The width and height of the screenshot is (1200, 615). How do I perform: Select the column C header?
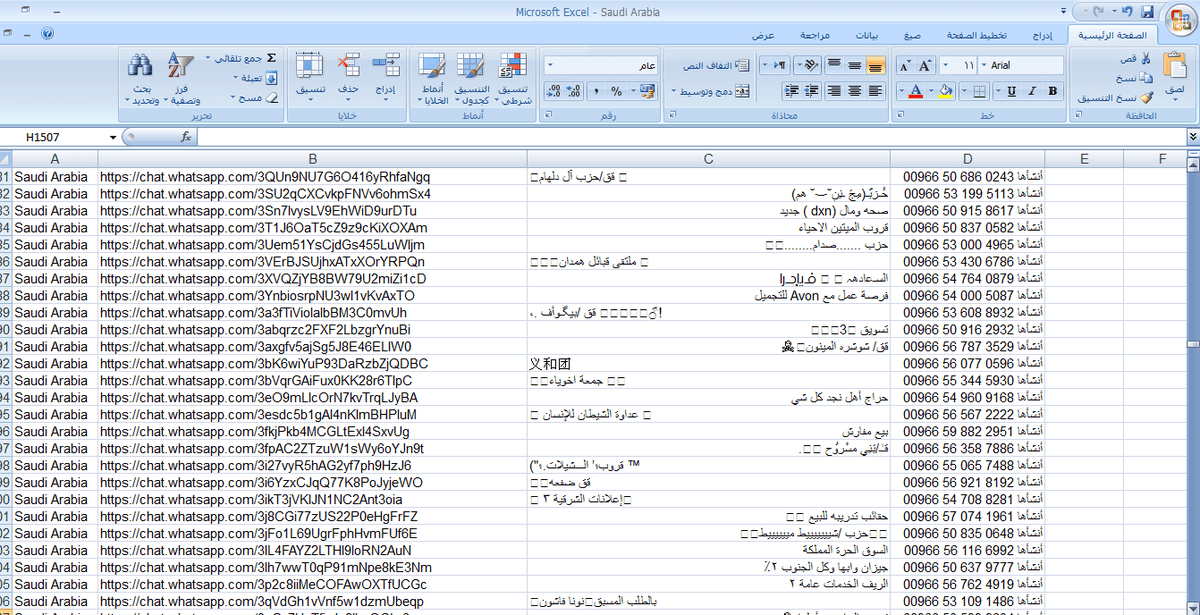click(708, 158)
